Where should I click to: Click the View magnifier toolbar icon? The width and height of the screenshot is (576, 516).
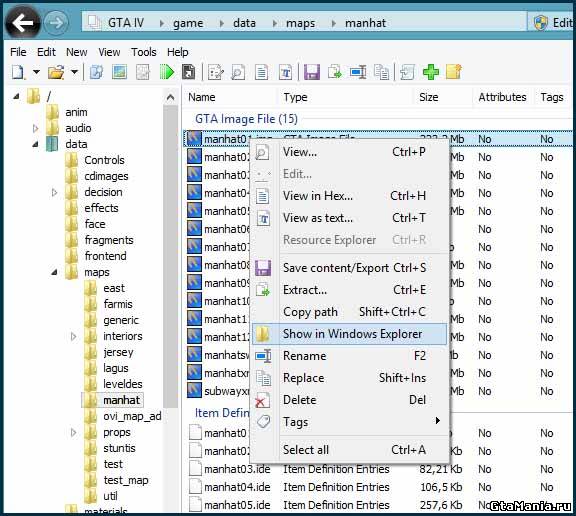click(x=238, y=72)
